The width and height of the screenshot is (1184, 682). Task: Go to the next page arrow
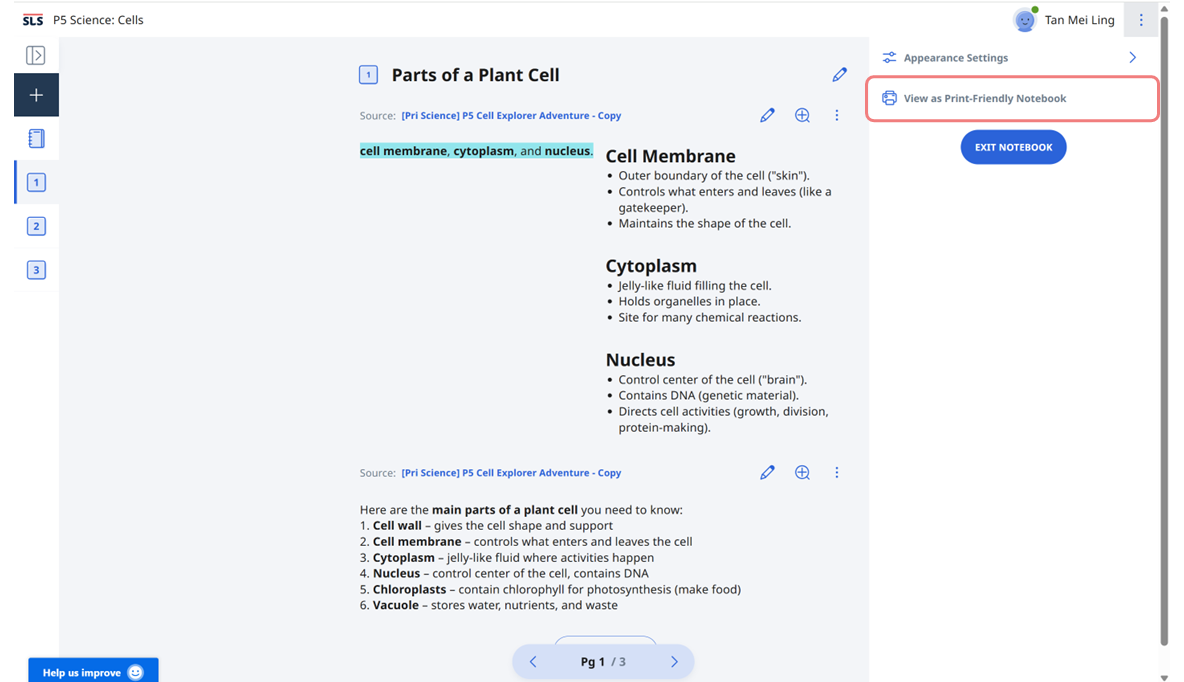point(674,662)
